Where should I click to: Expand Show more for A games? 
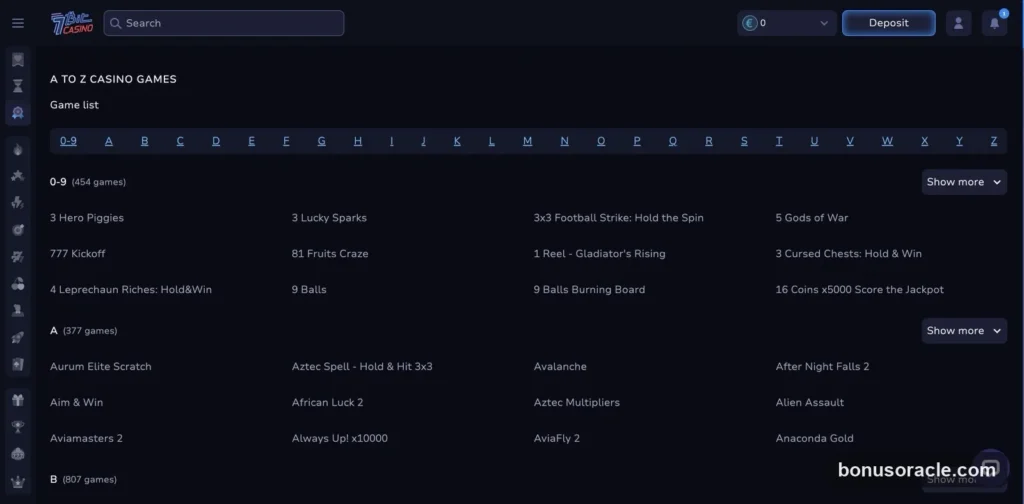pyautogui.click(x=964, y=331)
